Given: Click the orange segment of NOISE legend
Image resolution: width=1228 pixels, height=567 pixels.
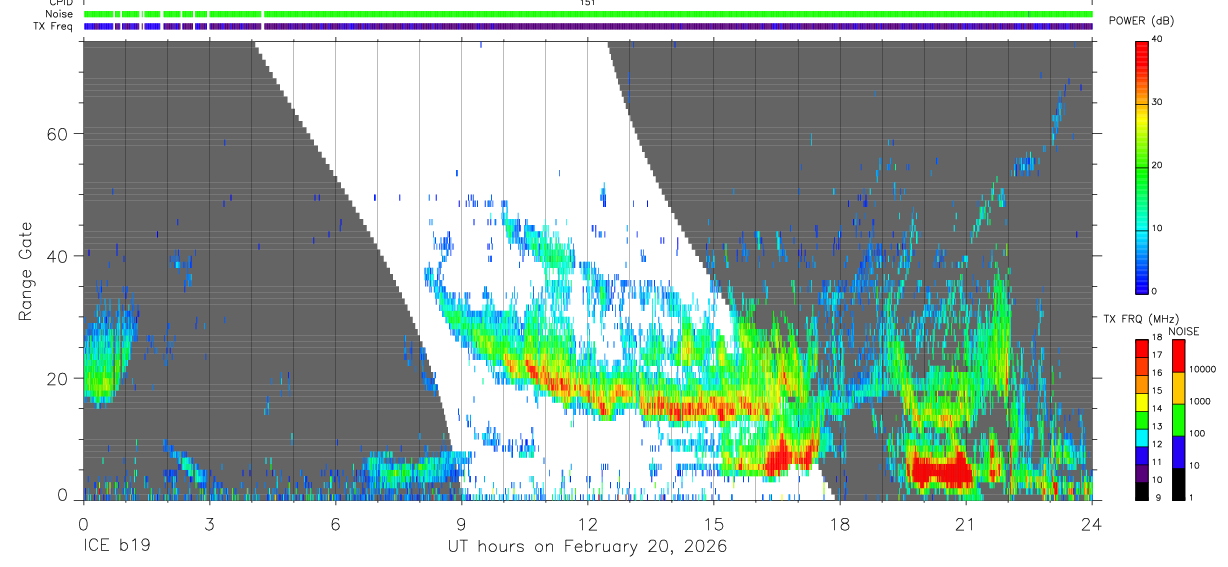Looking at the screenshot, I should click(x=1177, y=388).
